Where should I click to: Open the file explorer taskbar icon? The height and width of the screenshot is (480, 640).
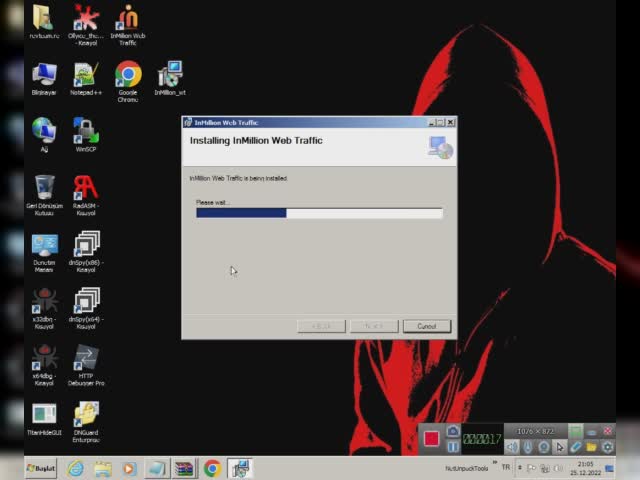coord(103,469)
